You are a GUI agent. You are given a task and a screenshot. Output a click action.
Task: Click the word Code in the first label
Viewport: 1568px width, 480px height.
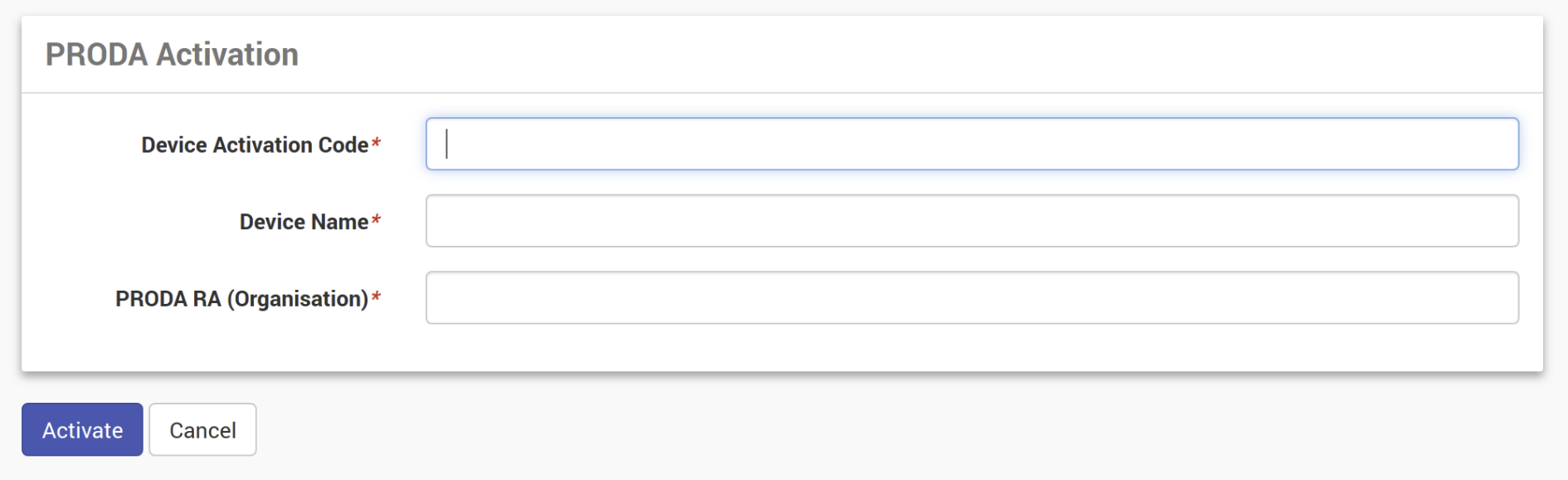(343, 144)
